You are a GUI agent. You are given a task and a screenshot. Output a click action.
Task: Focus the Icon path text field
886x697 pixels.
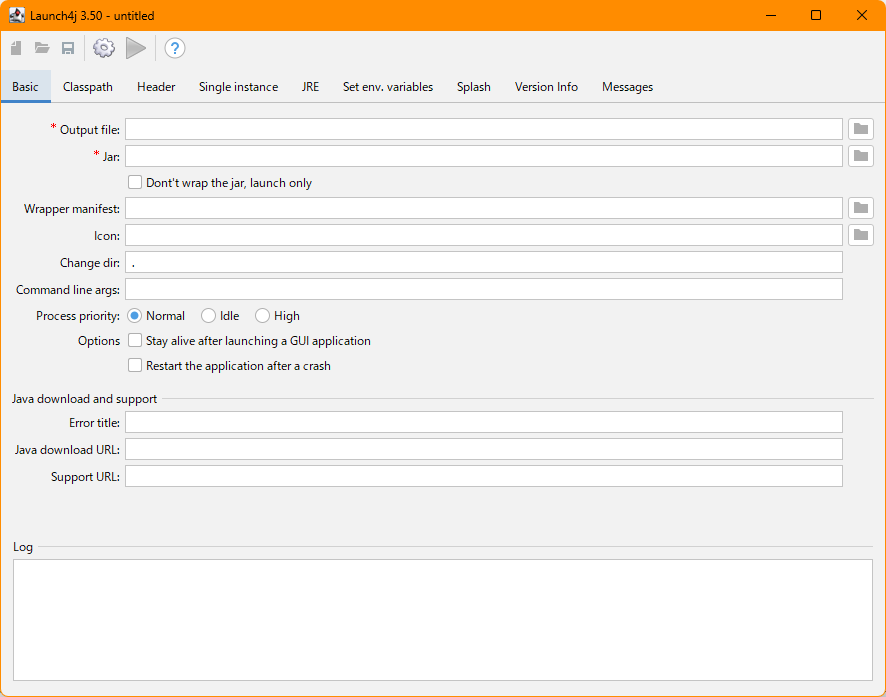pyautogui.click(x=484, y=235)
